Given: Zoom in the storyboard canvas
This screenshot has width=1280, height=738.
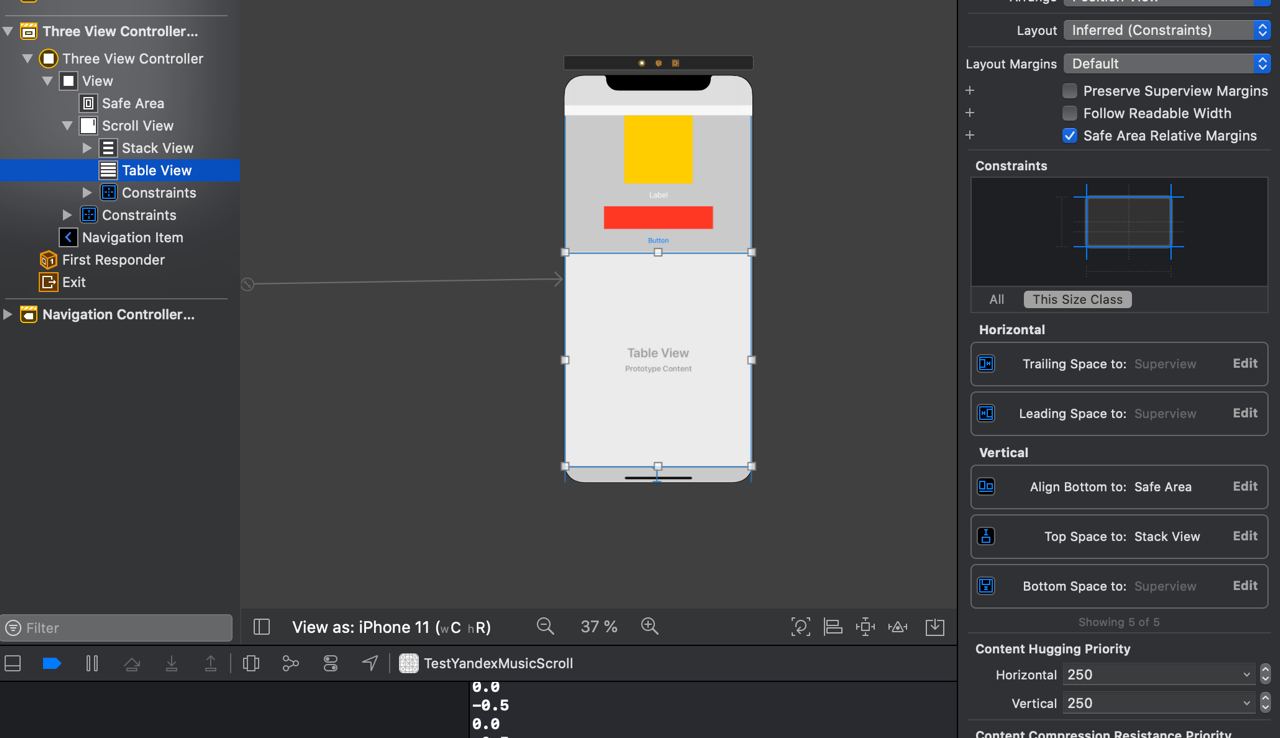Looking at the screenshot, I should click(x=650, y=626).
